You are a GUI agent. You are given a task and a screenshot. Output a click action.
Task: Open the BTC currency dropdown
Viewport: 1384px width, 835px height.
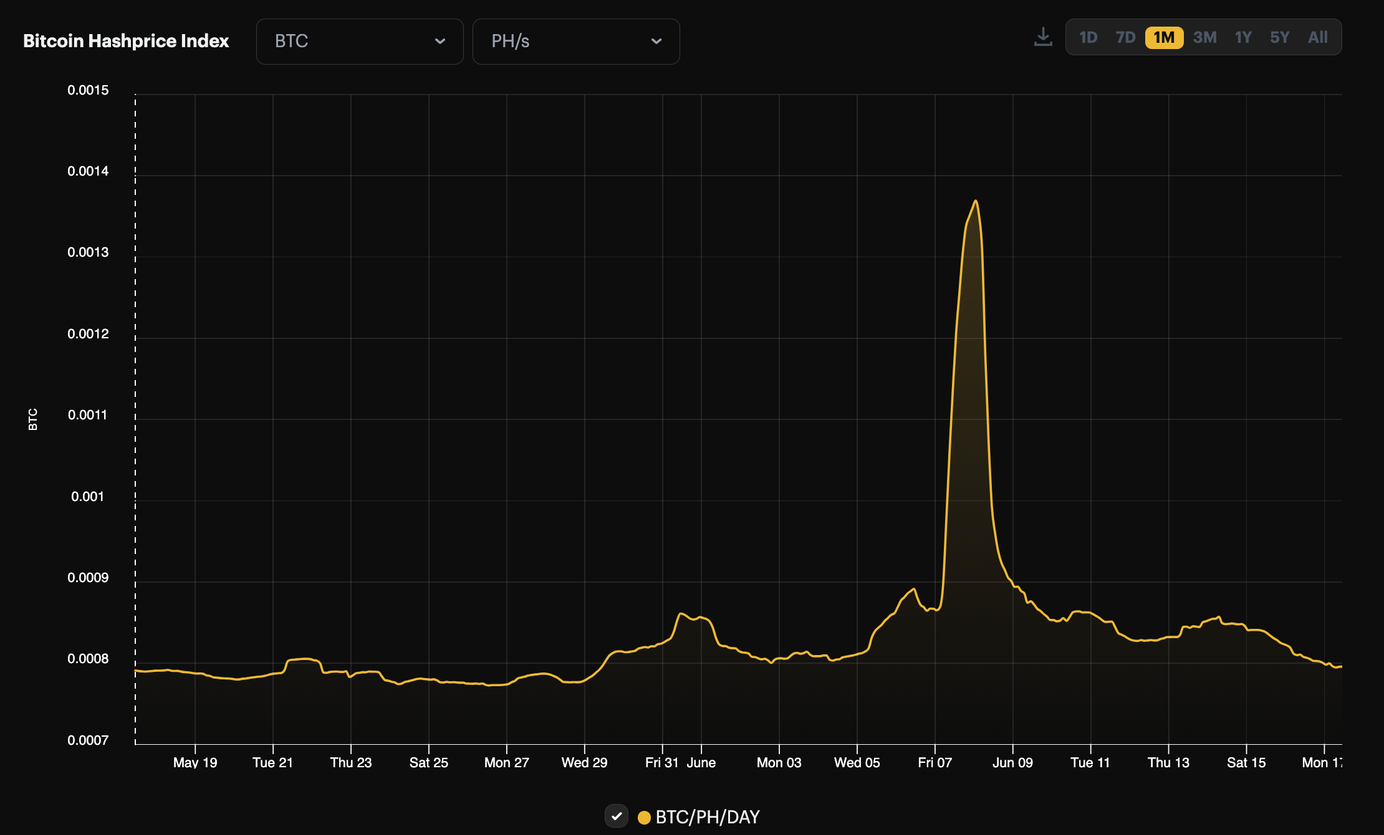[x=360, y=41]
